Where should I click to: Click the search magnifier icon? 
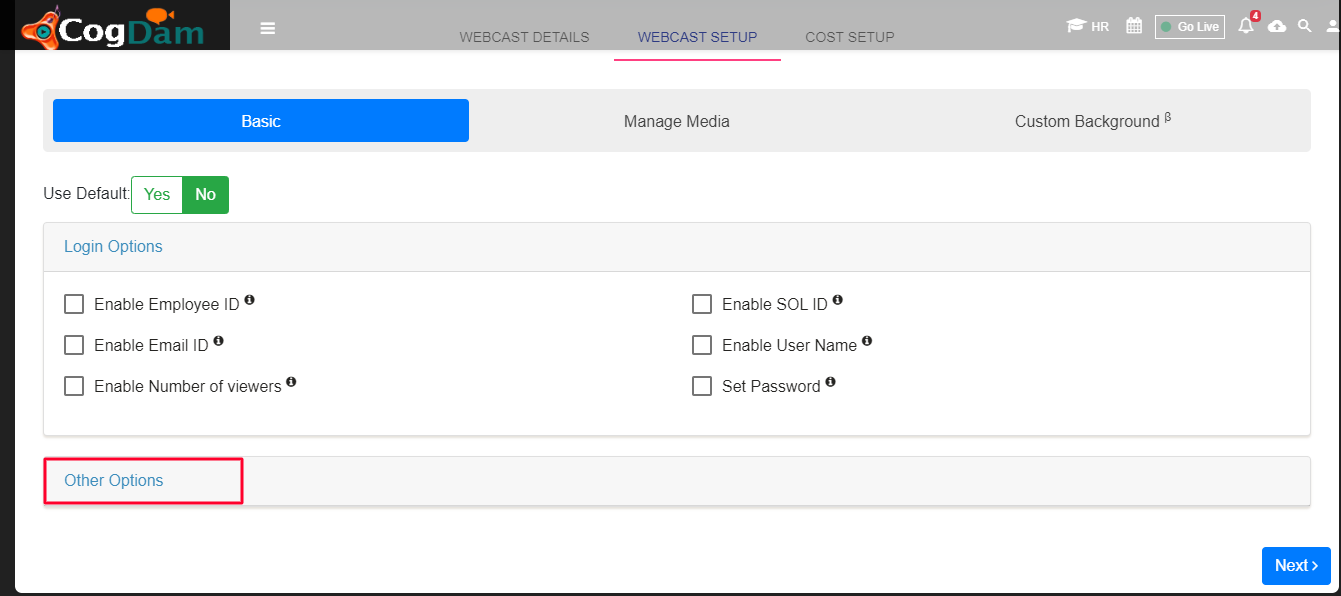(1305, 26)
